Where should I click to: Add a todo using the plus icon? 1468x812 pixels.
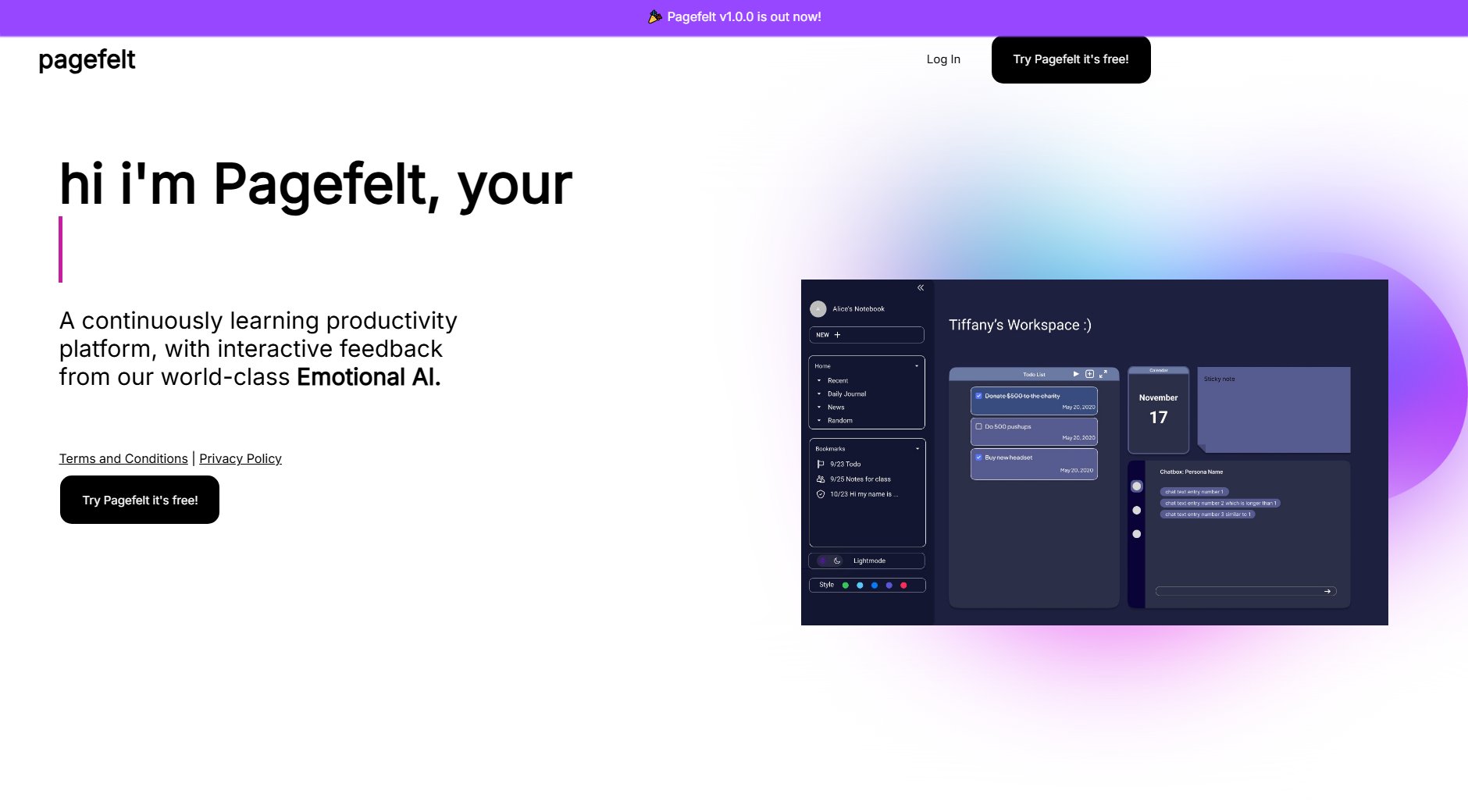(1090, 375)
